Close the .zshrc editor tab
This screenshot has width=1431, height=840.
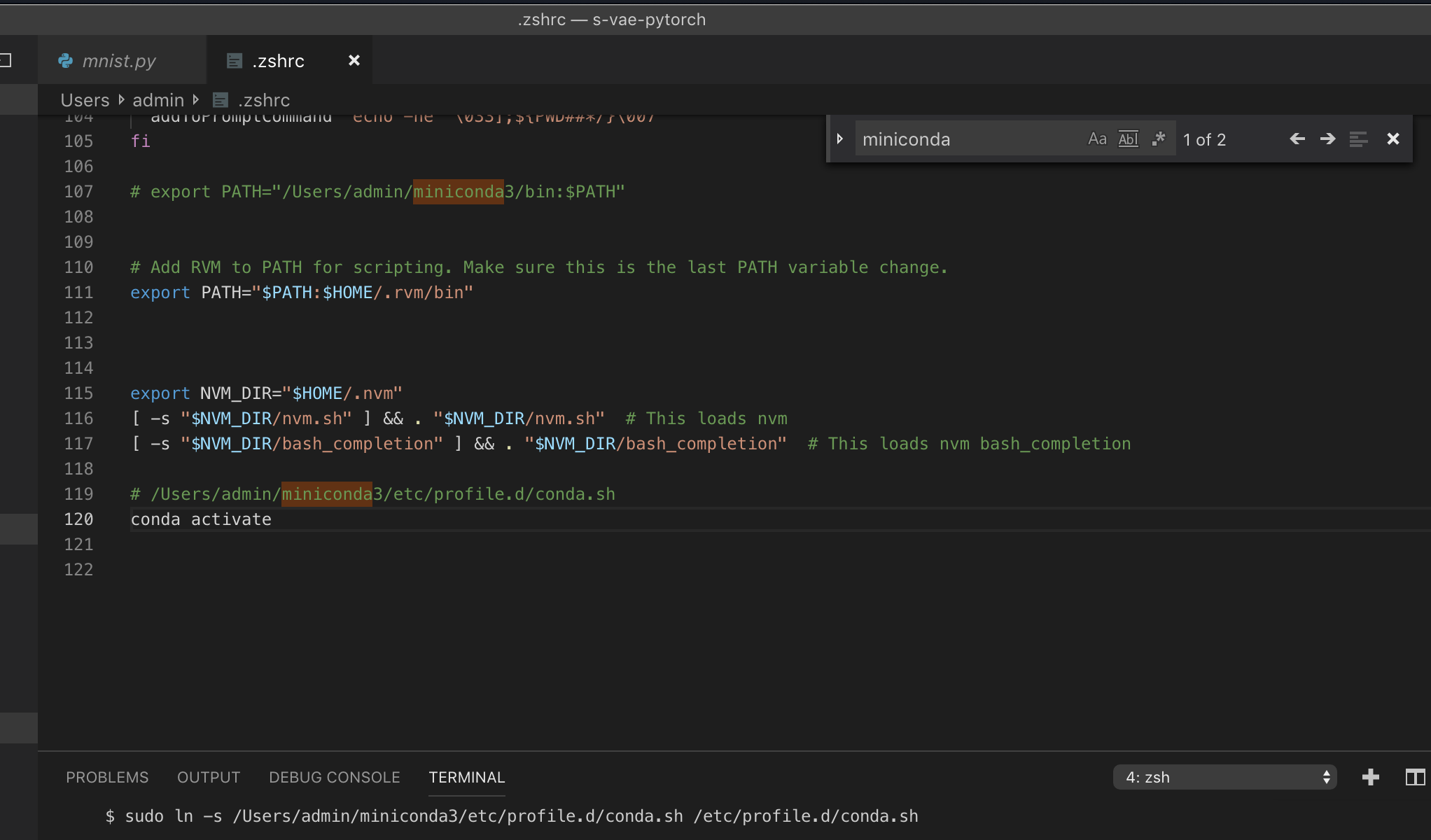[x=354, y=61]
